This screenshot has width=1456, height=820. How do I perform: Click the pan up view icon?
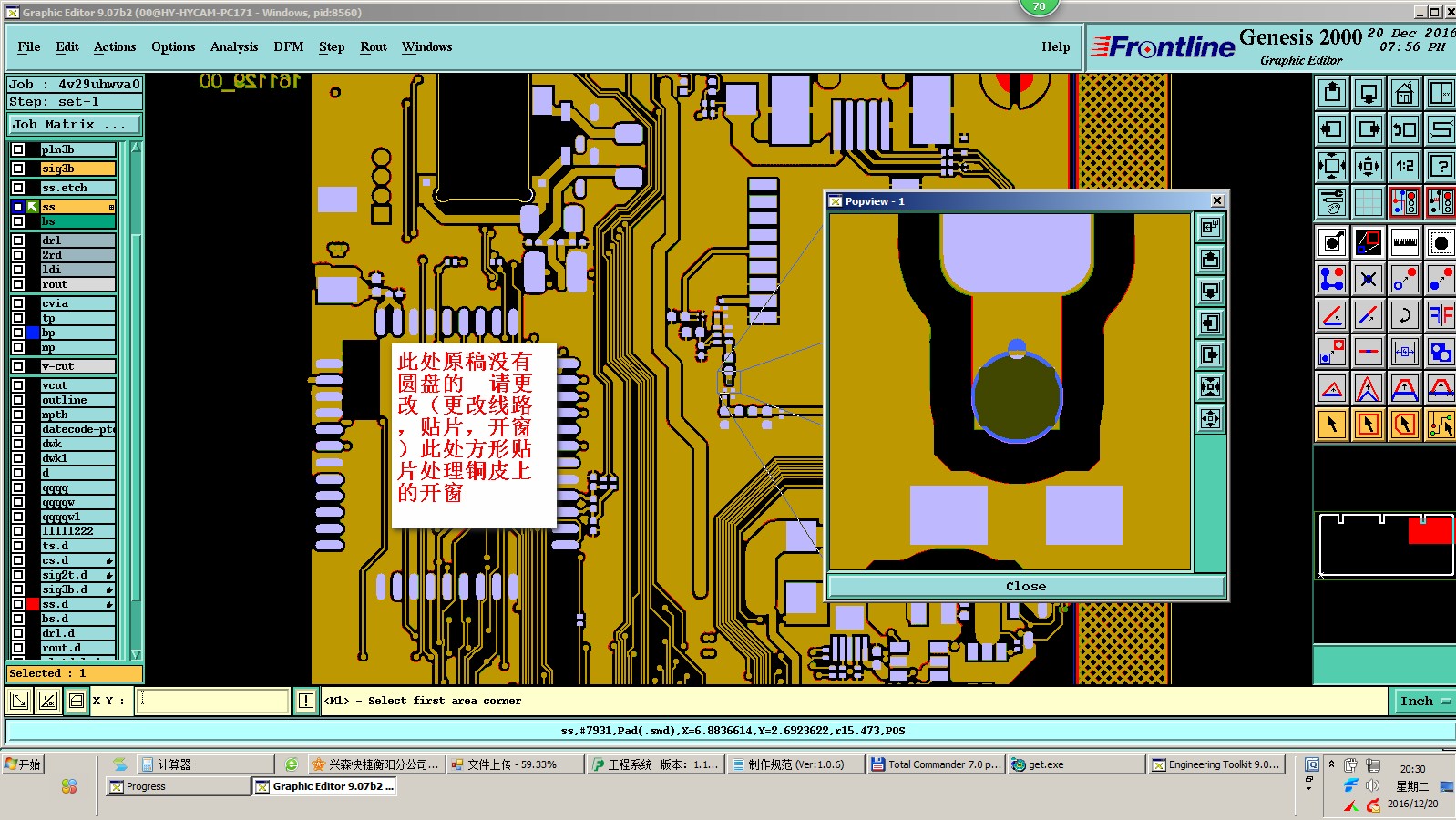1332,93
